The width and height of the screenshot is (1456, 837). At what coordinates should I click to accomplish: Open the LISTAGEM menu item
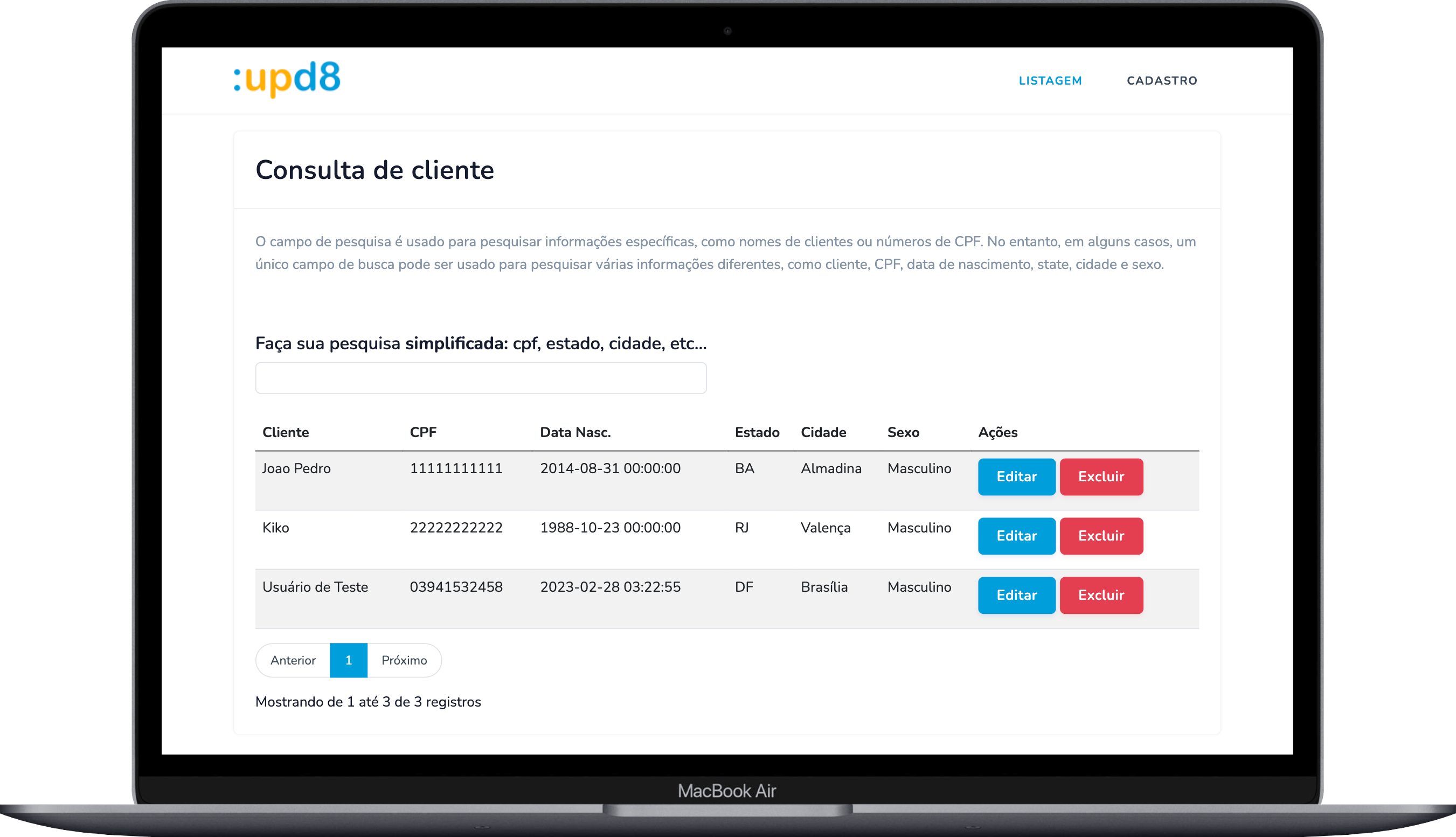pos(1050,80)
